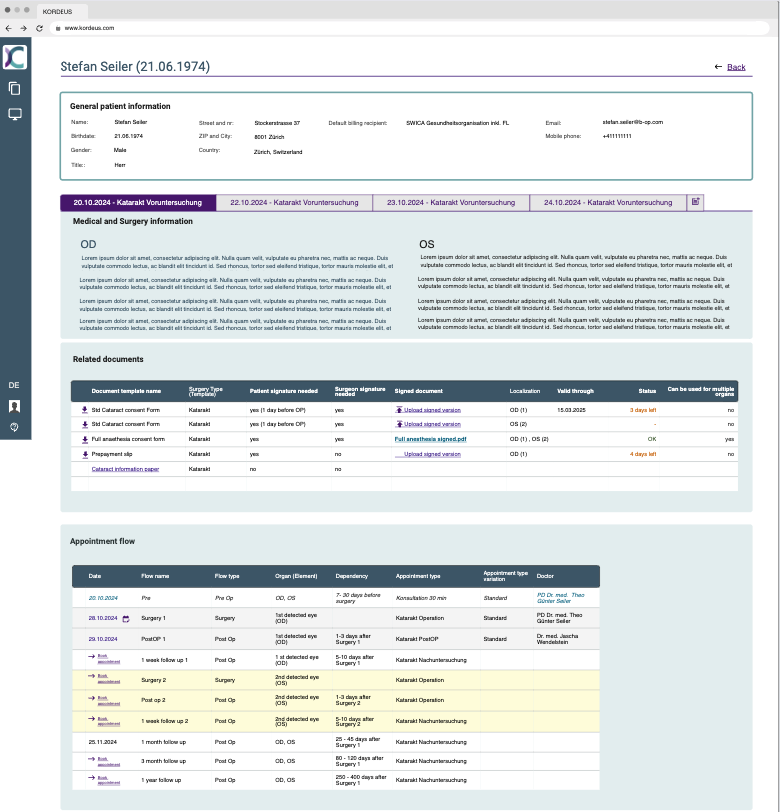The height and width of the screenshot is (812, 780).
Task: Click the notes icon after the examination tabs
Action: tap(696, 202)
